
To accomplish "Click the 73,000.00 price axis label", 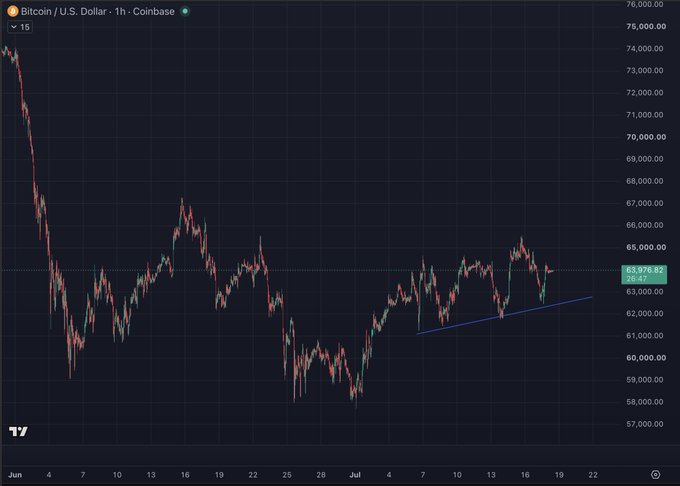I will 645,71.
